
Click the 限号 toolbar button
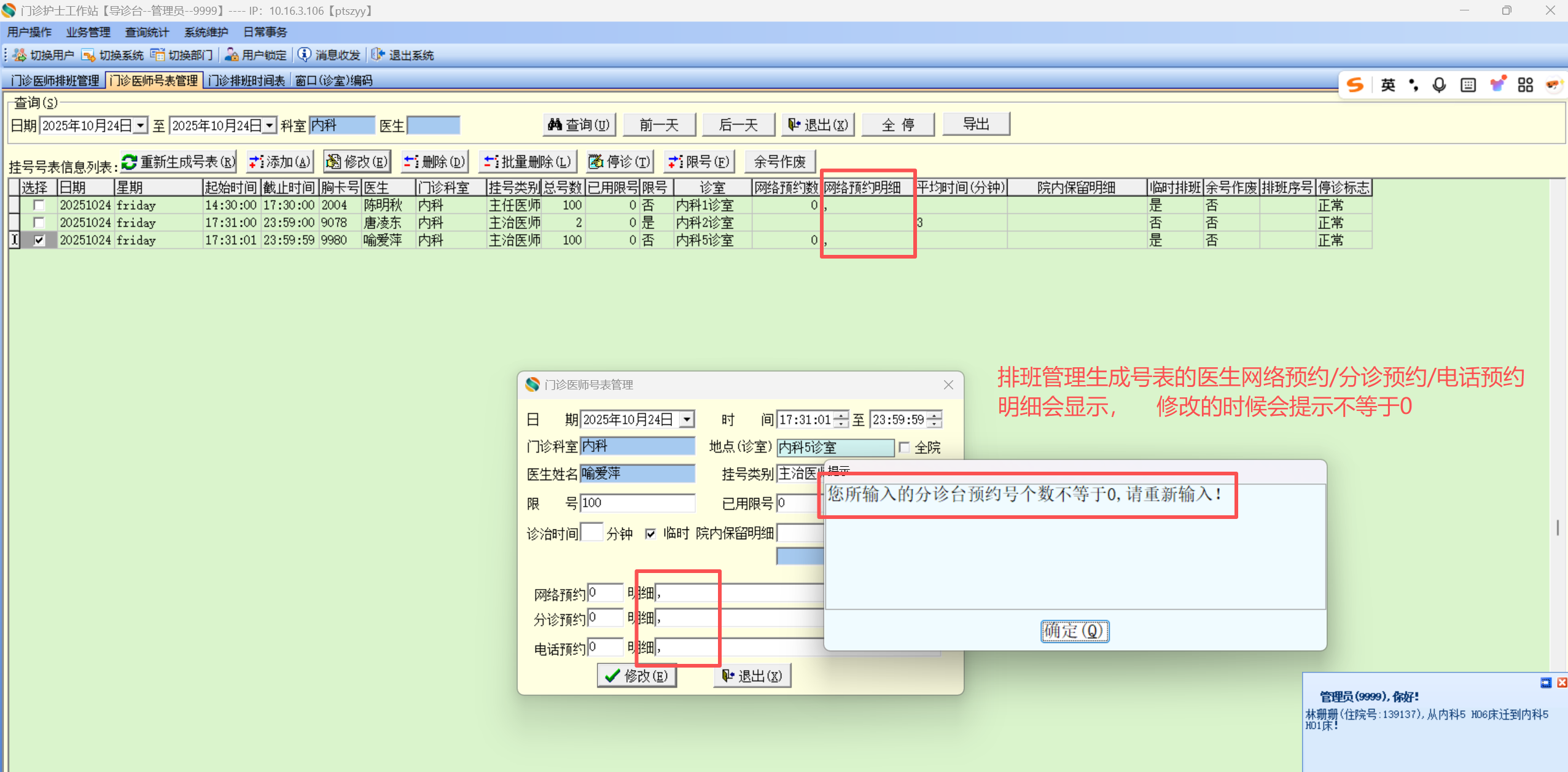click(x=699, y=162)
